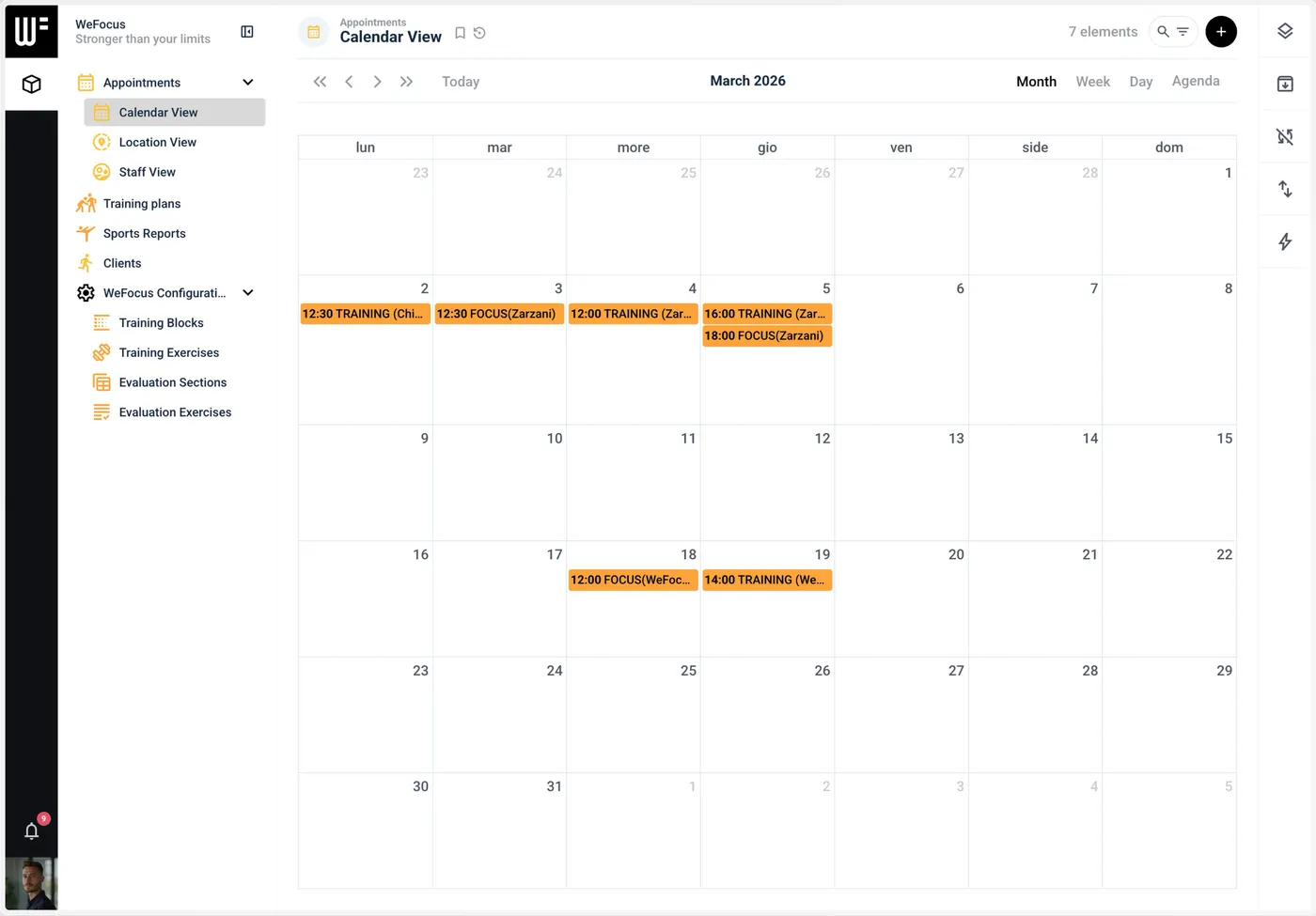Open the layers icon in right panel
The width and height of the screenshot is (1316, 916).
point(1285,31)
